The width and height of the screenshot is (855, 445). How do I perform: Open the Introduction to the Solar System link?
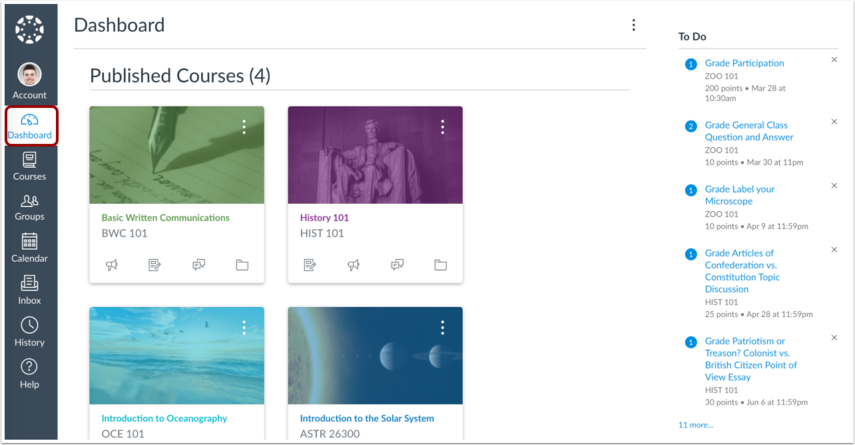[x=367, y=418]
